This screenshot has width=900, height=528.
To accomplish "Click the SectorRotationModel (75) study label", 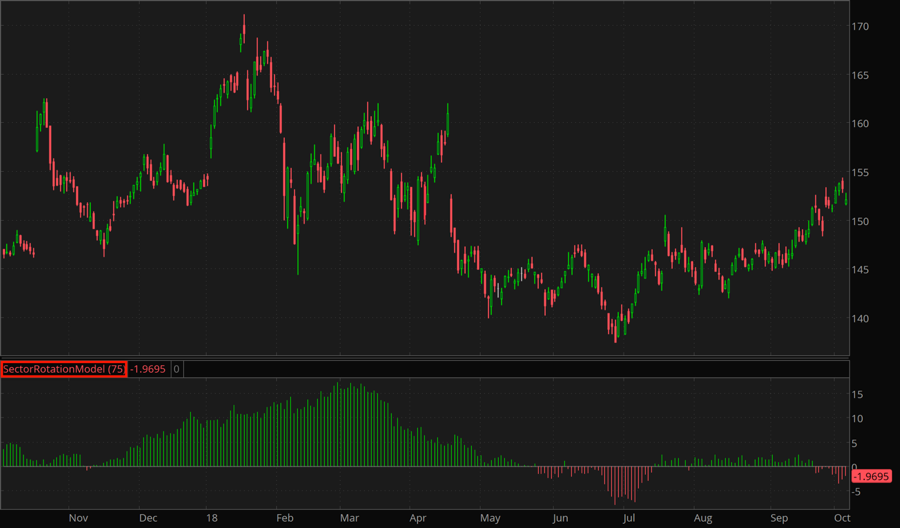I will pyautogui.click(x=64, y=369).
